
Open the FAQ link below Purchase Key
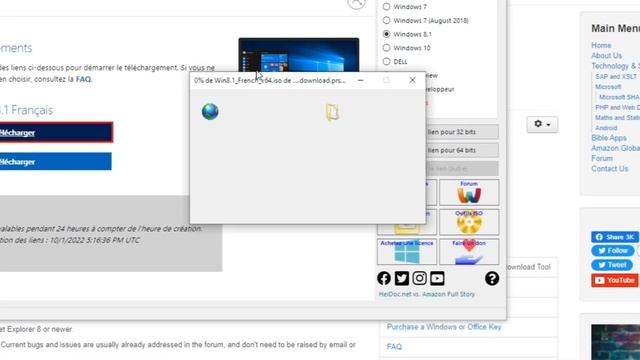coord(394,347)
